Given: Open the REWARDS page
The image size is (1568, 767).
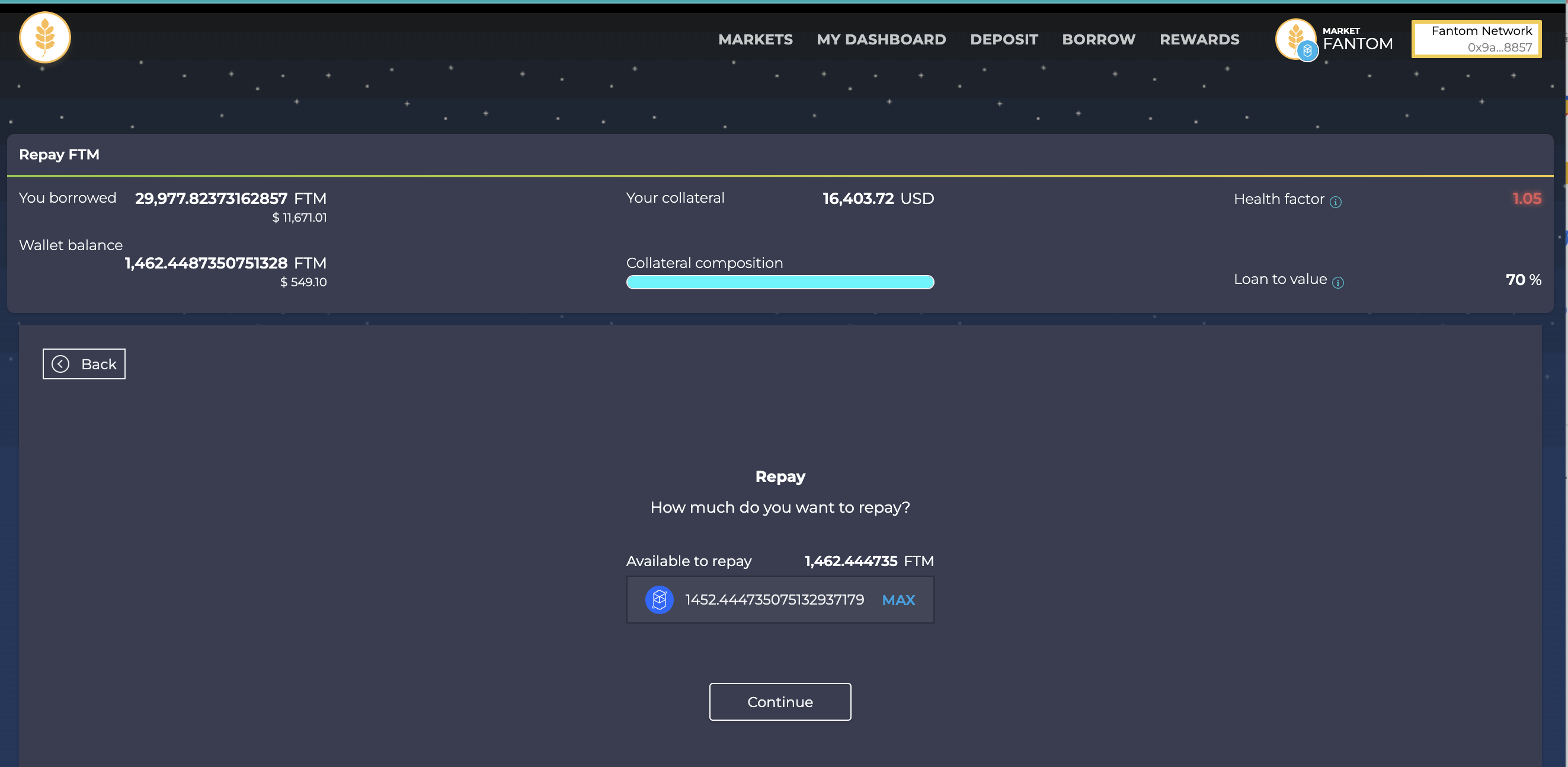Looking at the screenshot, I should [x=1199, y=40].
